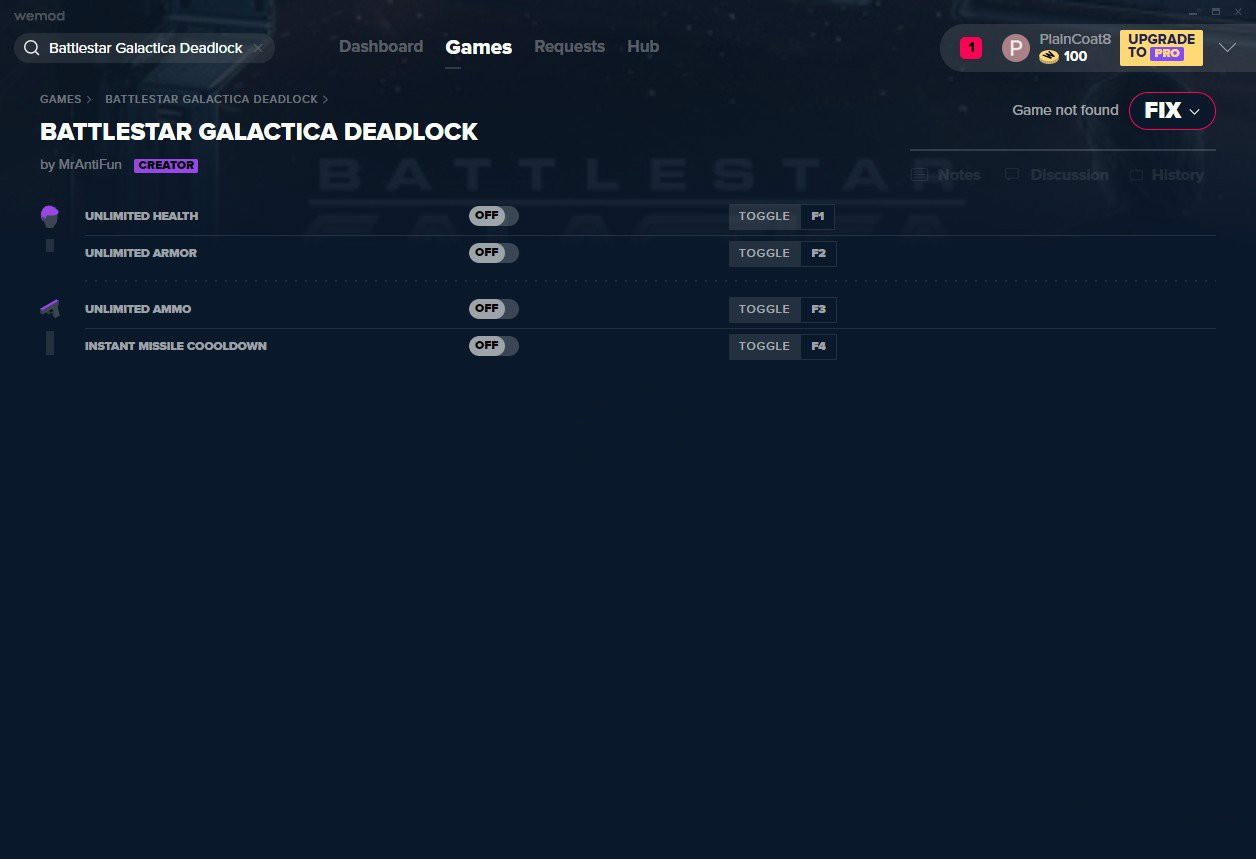Screen dimensions: 1256x859
Task: Clear the Battlestar Galactica Deadlock search text
Action: click(258, 48)
